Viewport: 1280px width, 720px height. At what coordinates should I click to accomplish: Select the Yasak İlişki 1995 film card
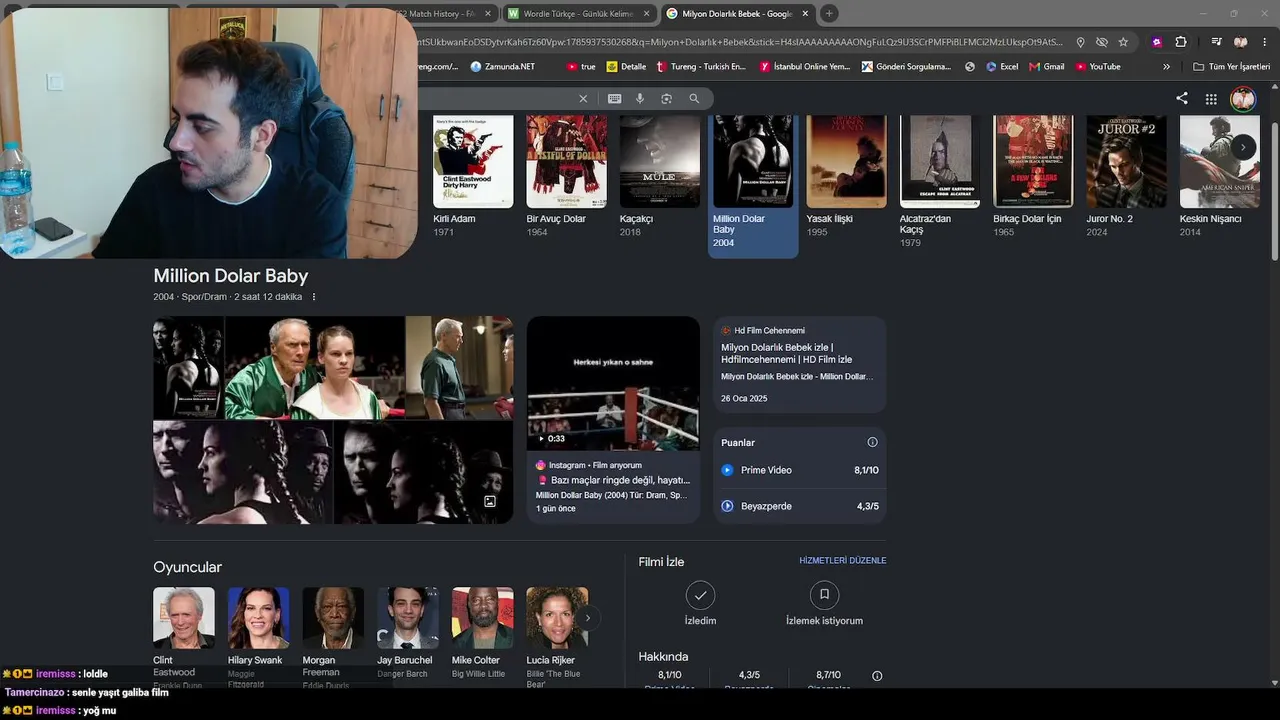pos(846,176)
